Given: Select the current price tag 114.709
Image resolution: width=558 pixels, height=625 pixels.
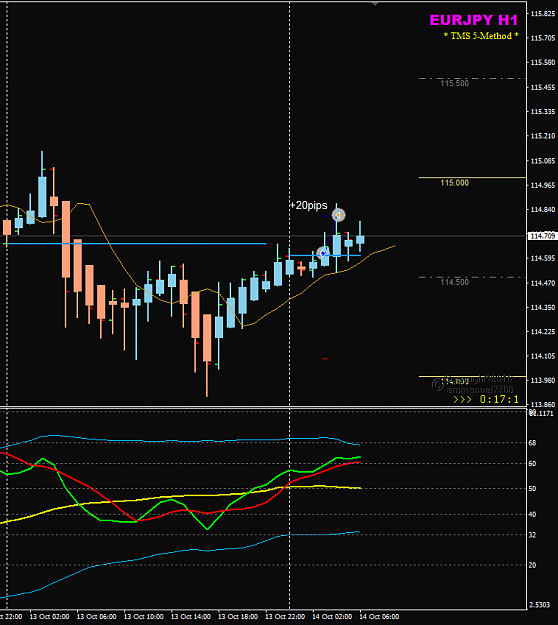Looking at the screenshot, I should click(x=542, y=236).
